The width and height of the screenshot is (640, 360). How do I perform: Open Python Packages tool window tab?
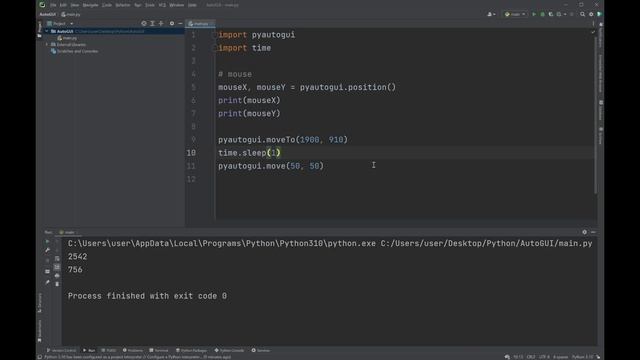(x=192, y=350)
